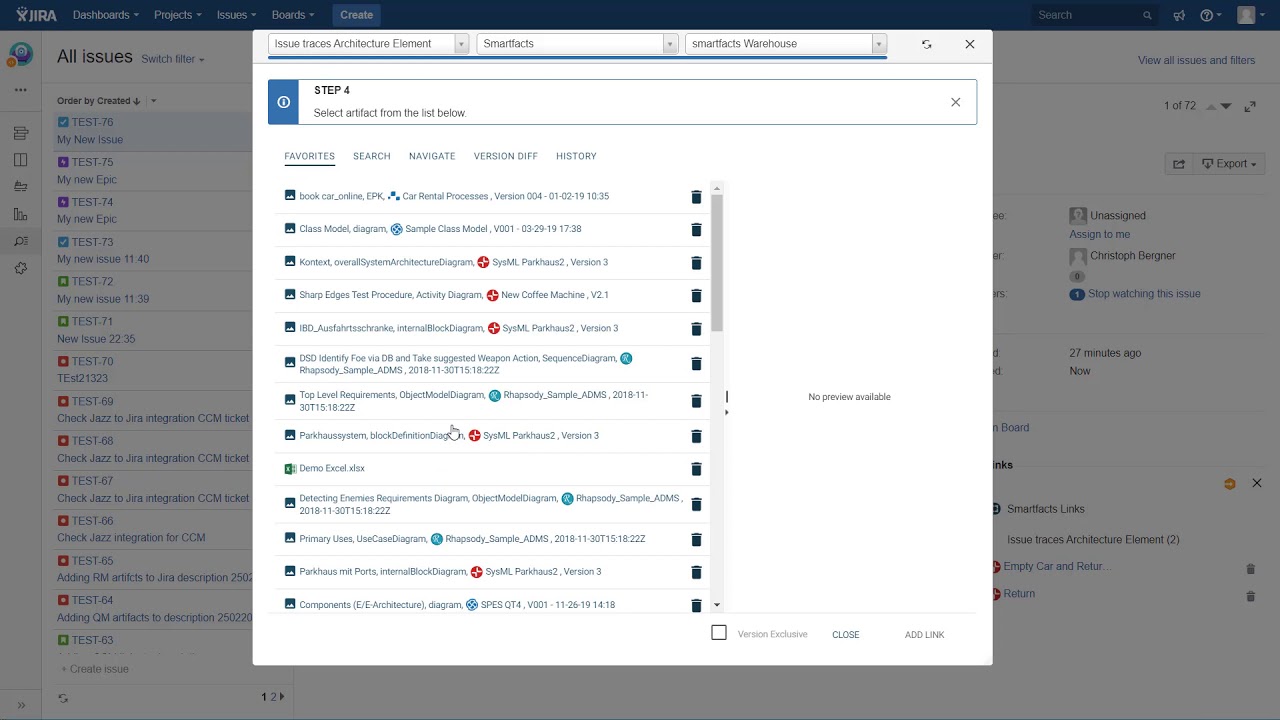Expand the Dashboards menu

[x=106, y=15]
